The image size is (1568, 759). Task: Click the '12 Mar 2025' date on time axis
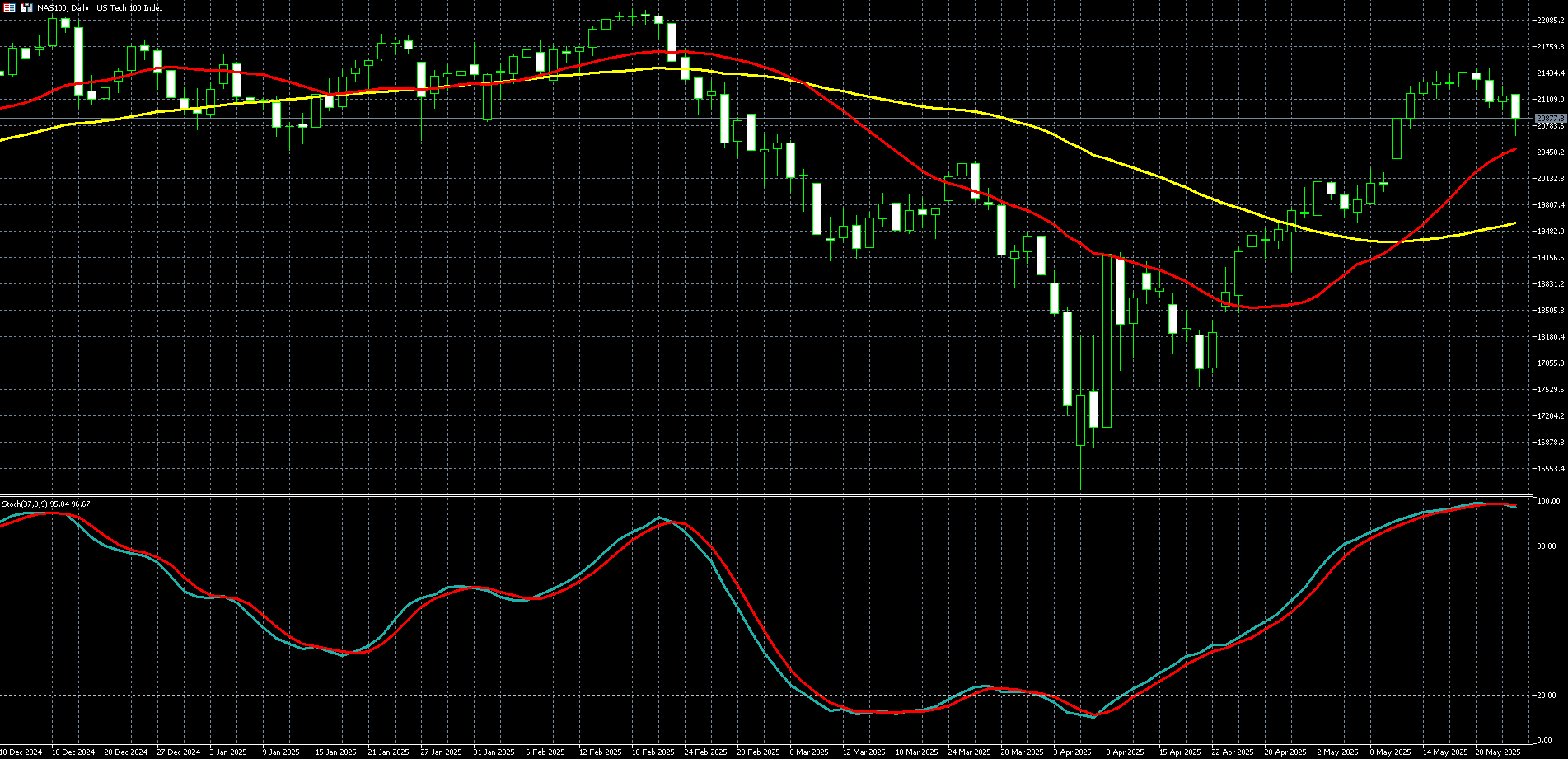pos(864,752)
